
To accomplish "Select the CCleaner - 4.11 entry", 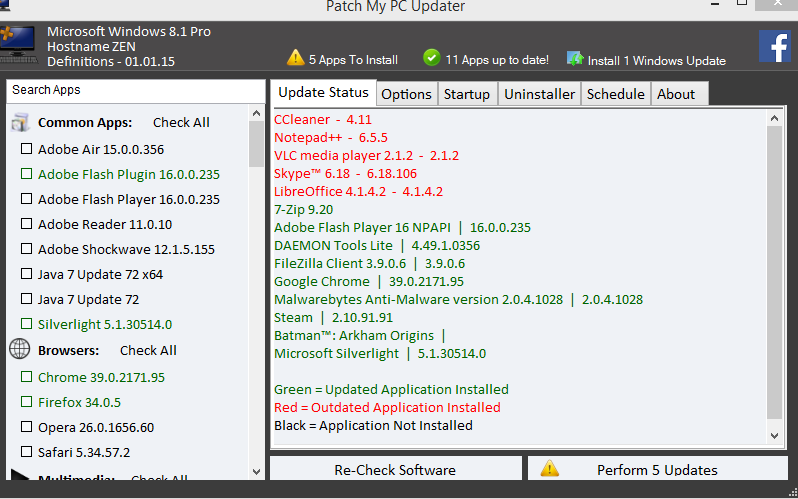I will [x=323, y=120].
